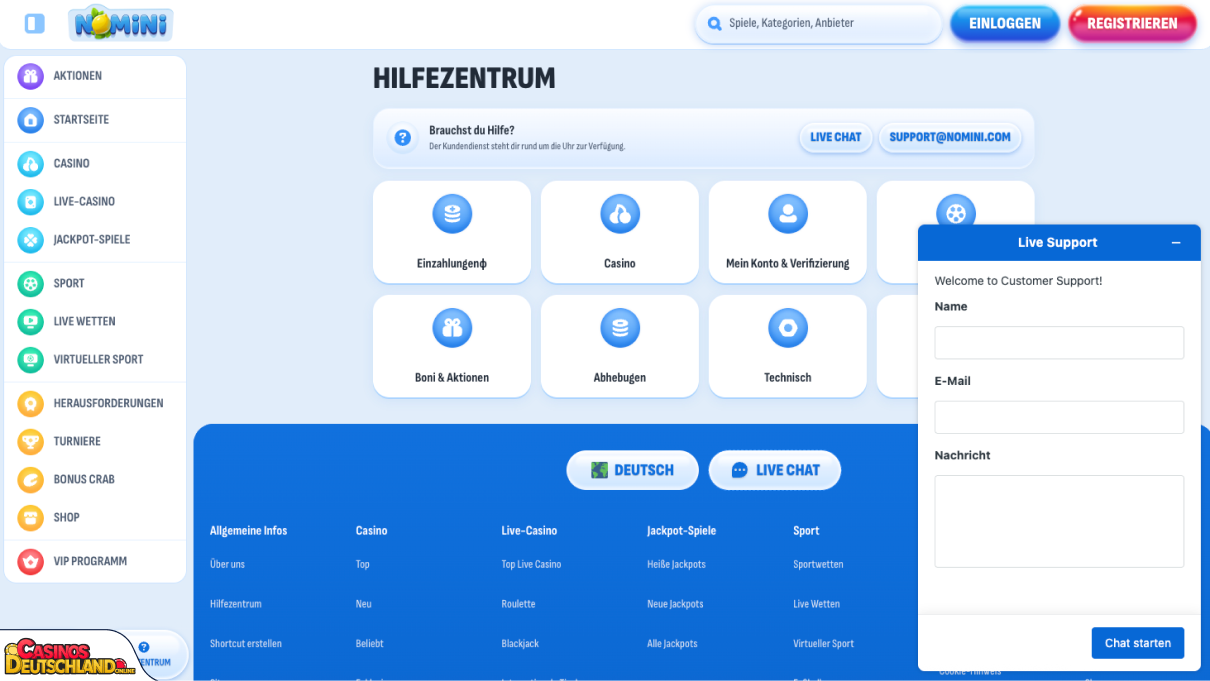
Task: Click the support@nomini.com email button
Action: [x=950, y=138]
